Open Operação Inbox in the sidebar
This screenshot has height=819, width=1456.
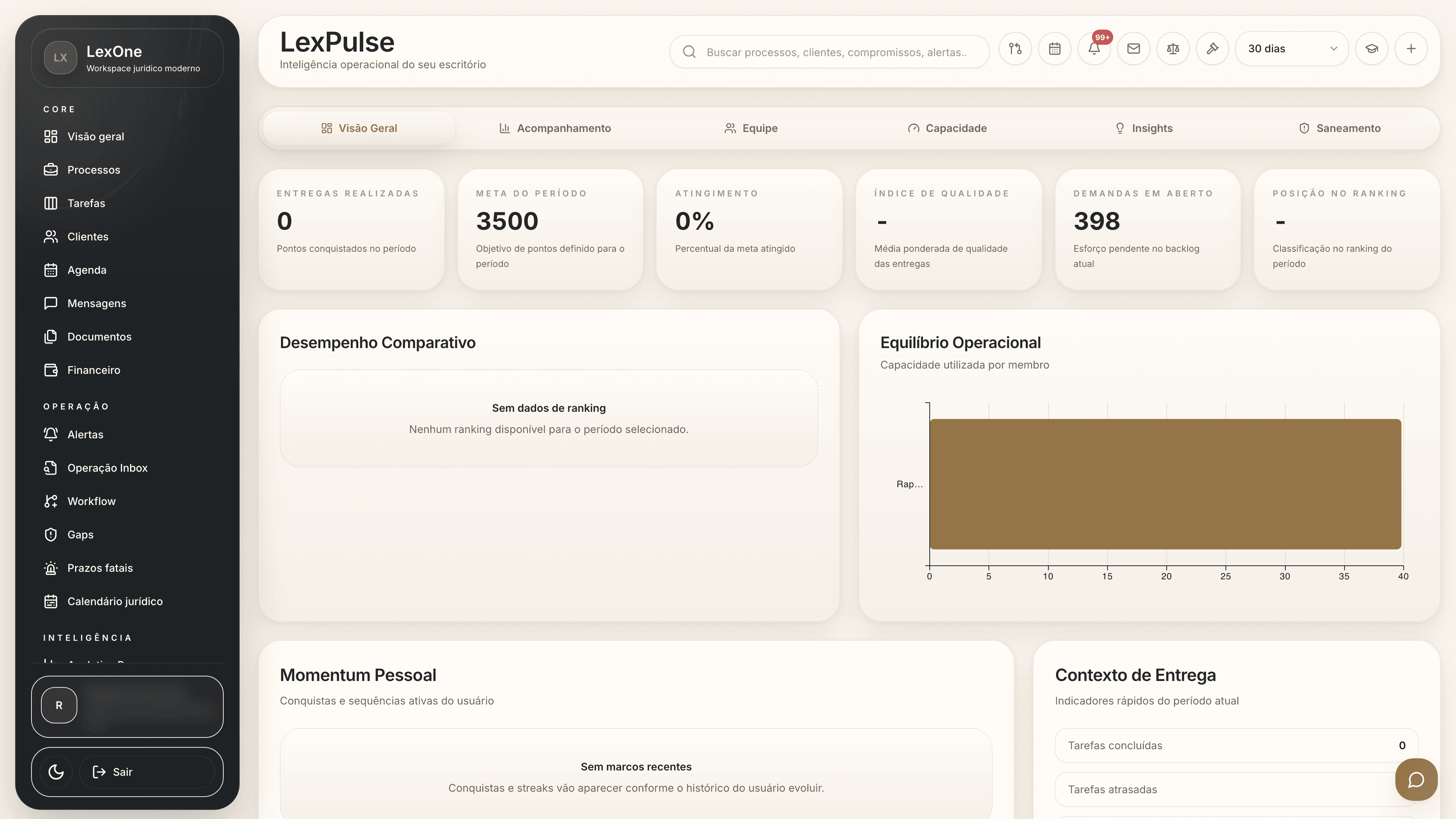click(107, 468)
